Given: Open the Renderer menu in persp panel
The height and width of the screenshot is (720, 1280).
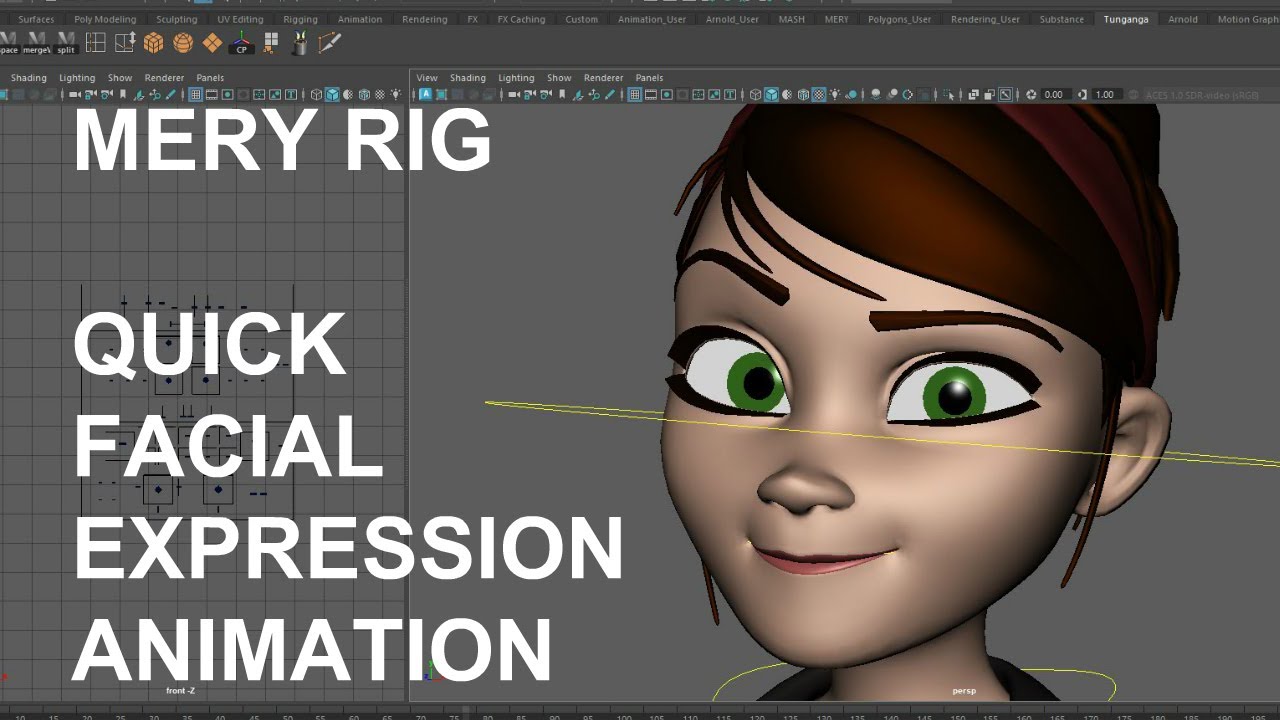Looking at the screenshot, I should 603,78.
